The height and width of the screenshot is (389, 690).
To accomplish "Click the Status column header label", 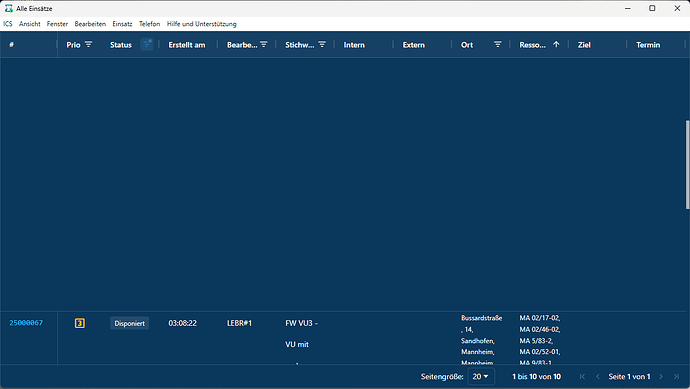I will coord(121,45).
